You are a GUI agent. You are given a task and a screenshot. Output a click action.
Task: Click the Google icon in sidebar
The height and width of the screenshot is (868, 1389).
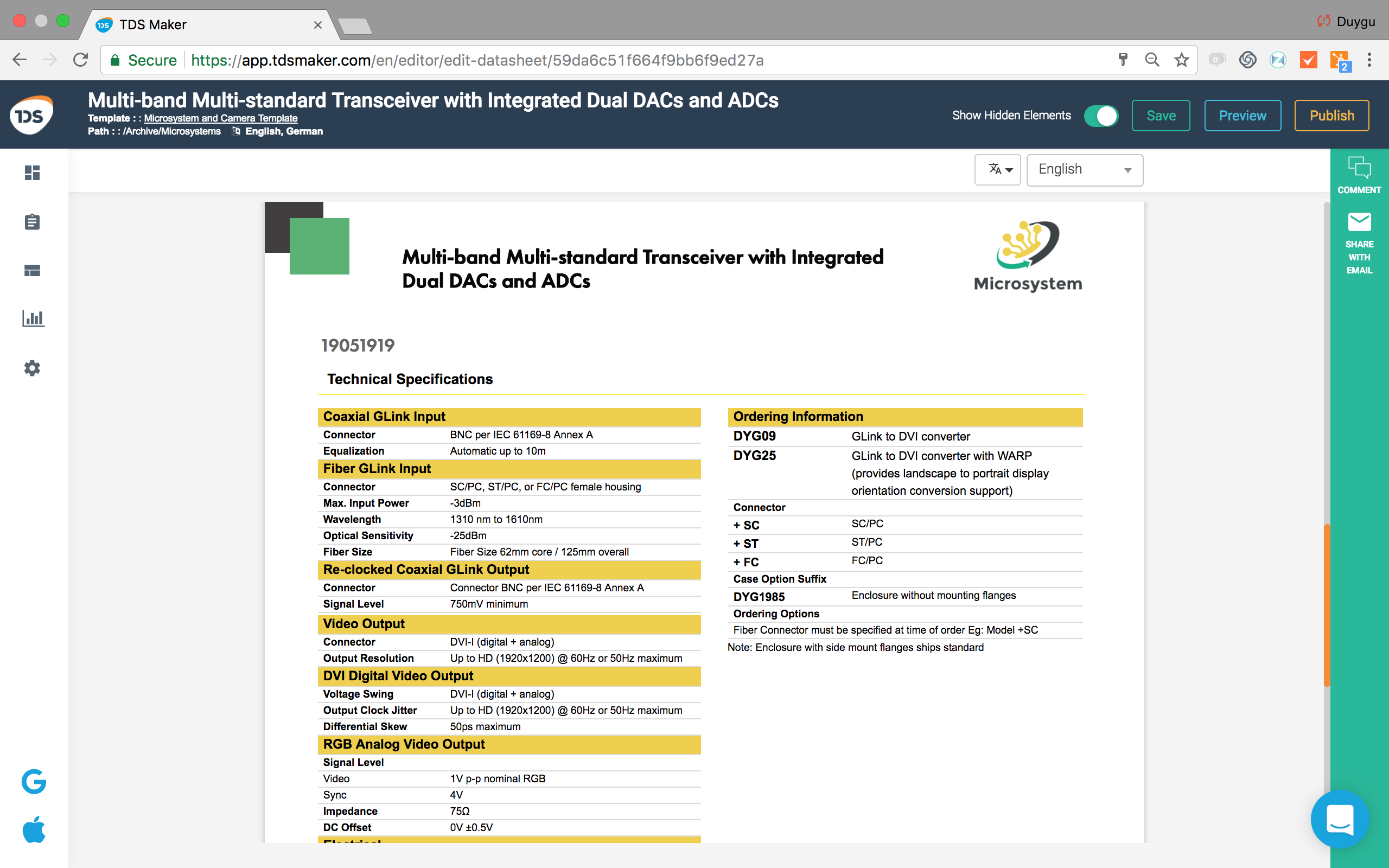(x=34, y=781)
